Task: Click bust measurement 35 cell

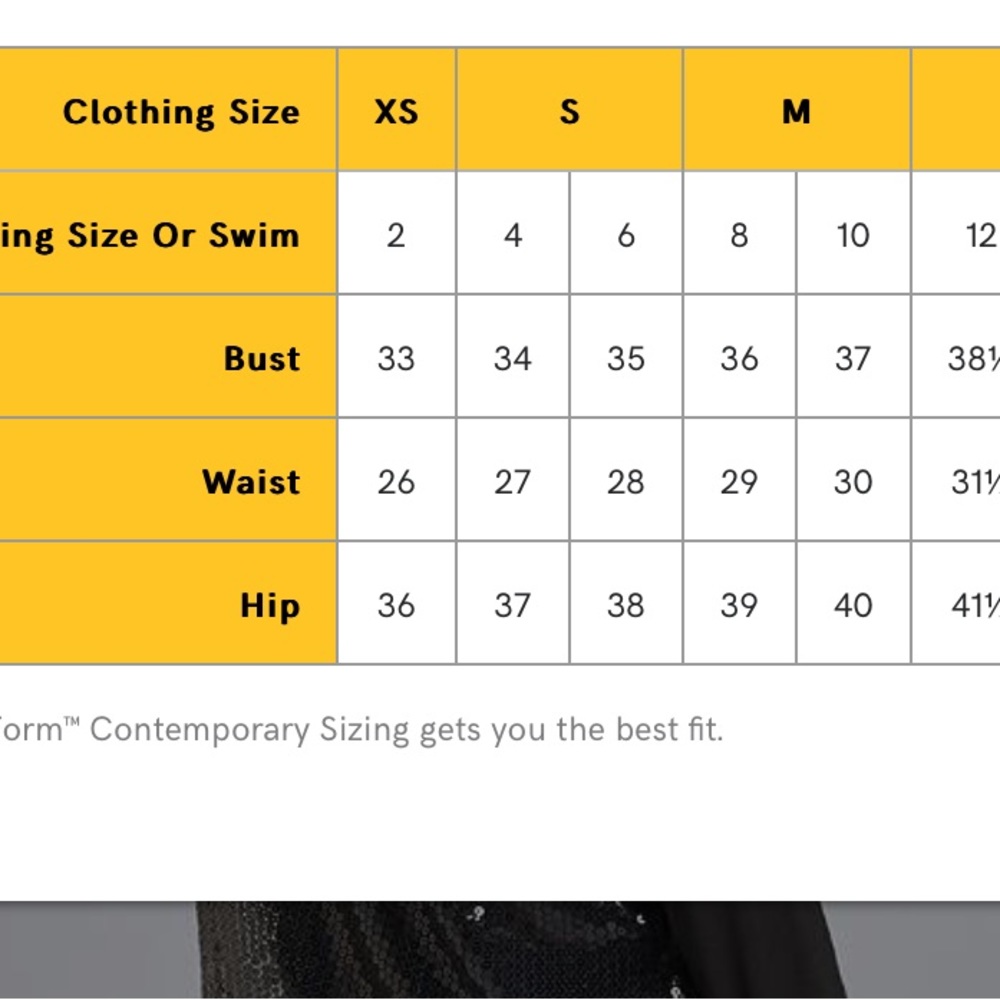Action: [x=626, y=357]
